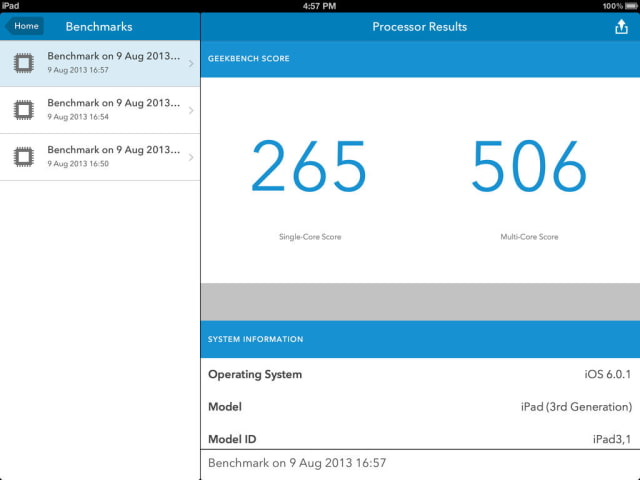This screenshot has width=640, height=480.
Task: Tap the single-core score value 265
Action: point(309,166)
